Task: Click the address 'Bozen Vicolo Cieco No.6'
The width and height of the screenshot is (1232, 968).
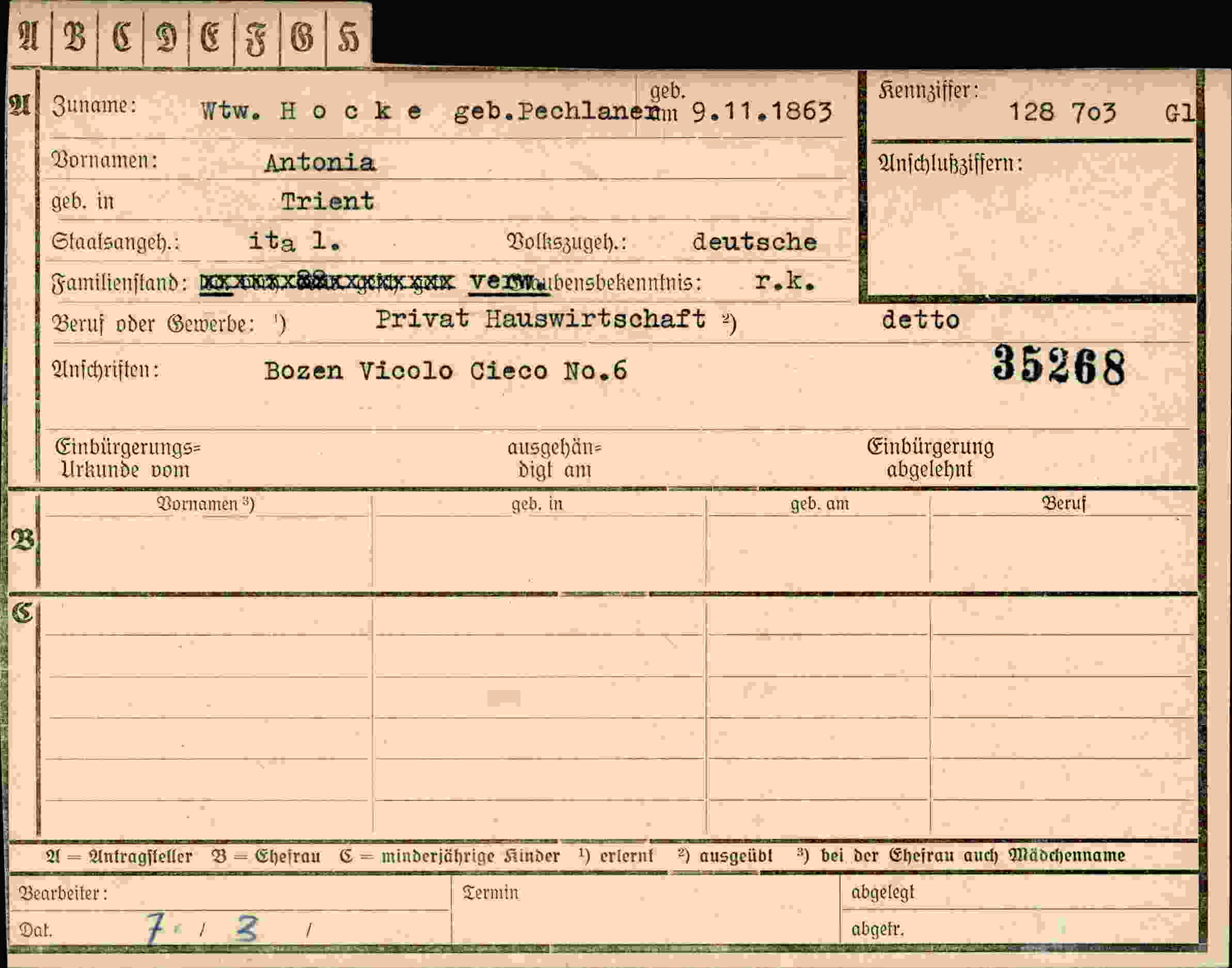Action: click(446, 371)
